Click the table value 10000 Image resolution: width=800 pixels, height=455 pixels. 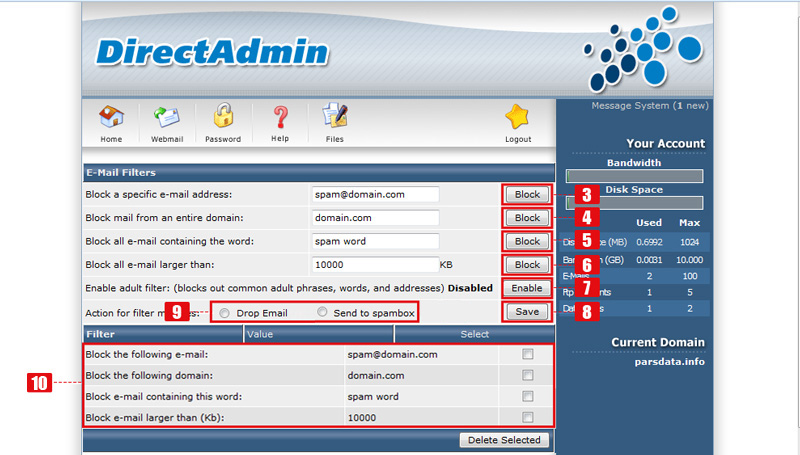[362, 418]
